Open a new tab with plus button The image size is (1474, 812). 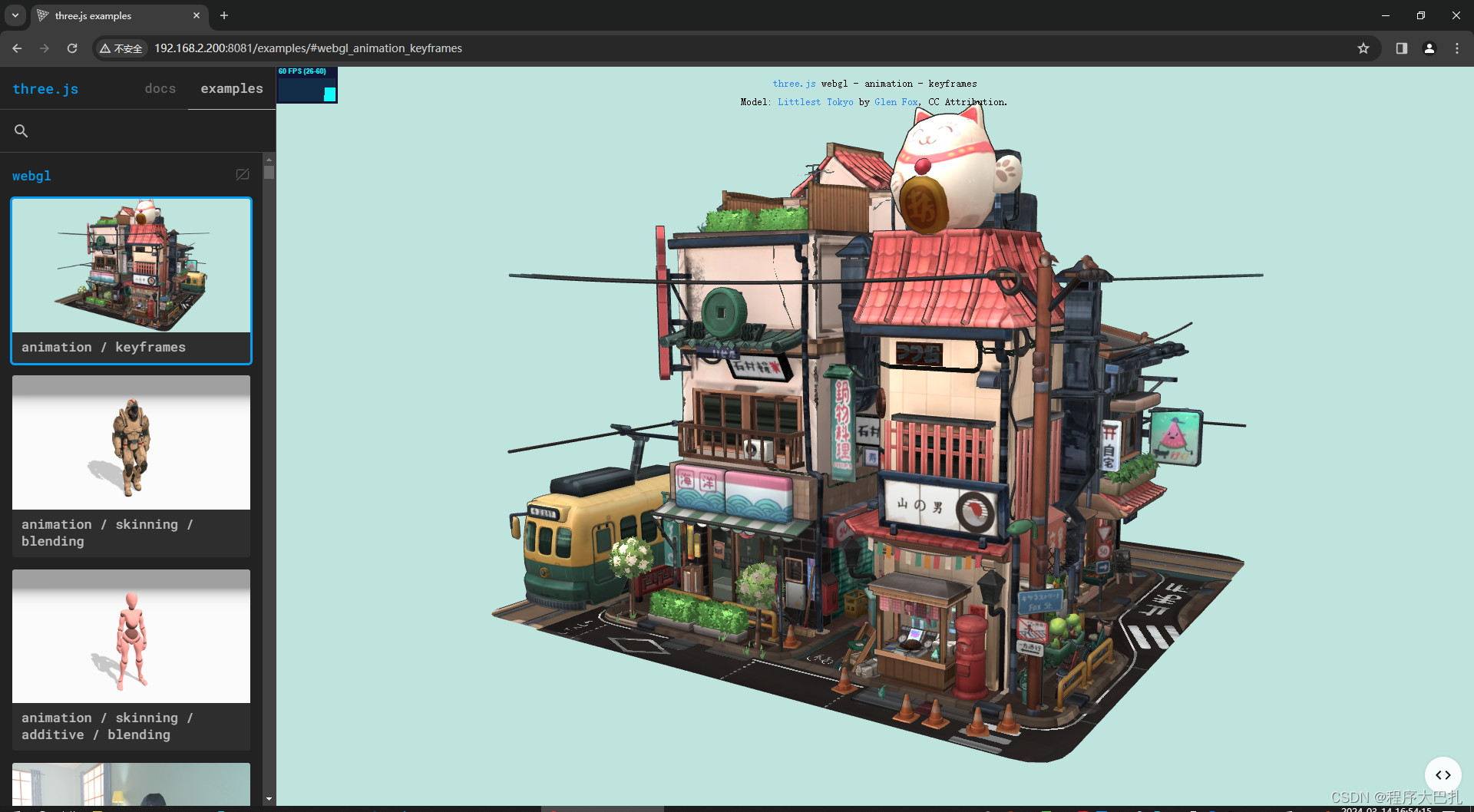pos(224,15)
